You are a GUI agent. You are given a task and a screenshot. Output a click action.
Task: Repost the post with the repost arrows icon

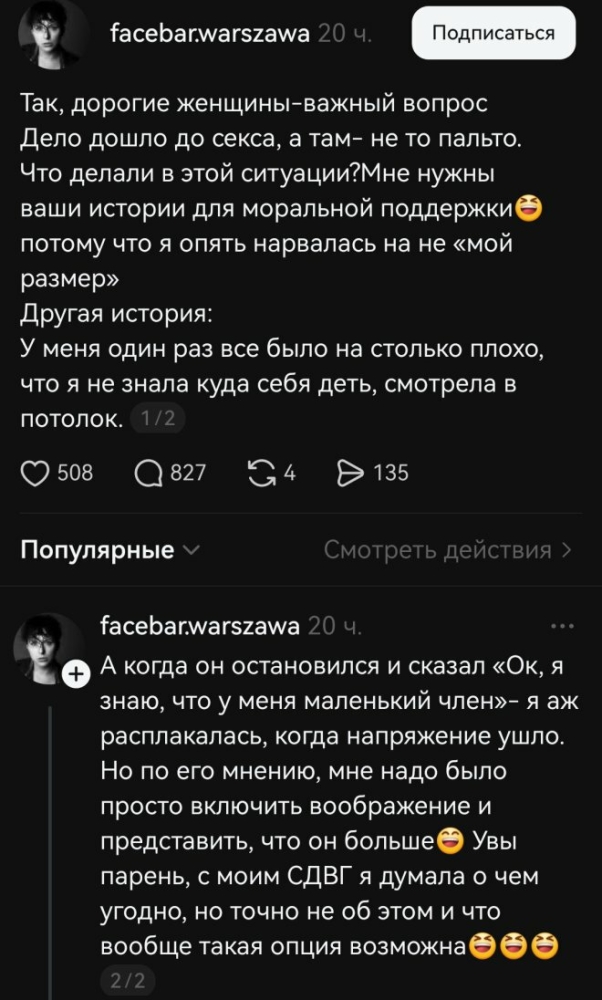click(x=262, y=473)
